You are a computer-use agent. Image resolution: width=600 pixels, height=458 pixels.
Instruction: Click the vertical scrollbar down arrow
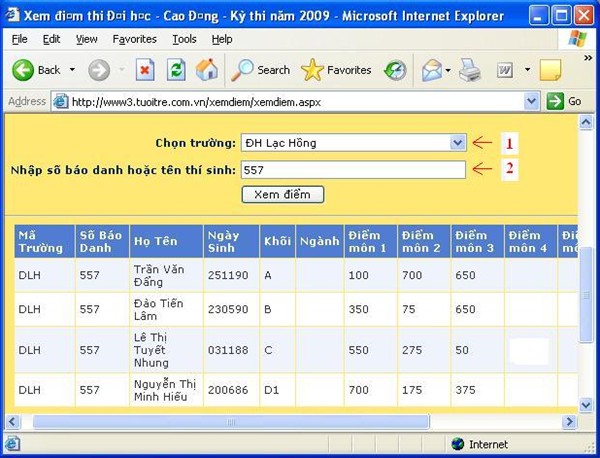point(587,405)
